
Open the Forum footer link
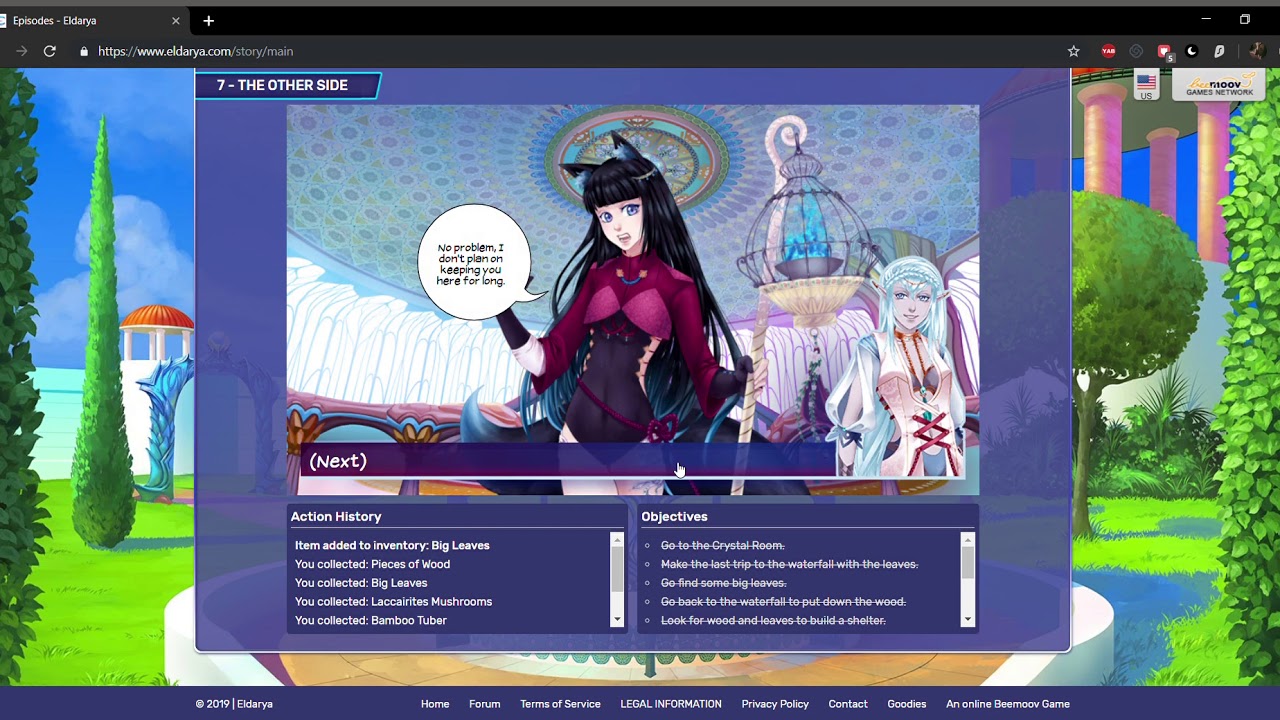point(485,704)
